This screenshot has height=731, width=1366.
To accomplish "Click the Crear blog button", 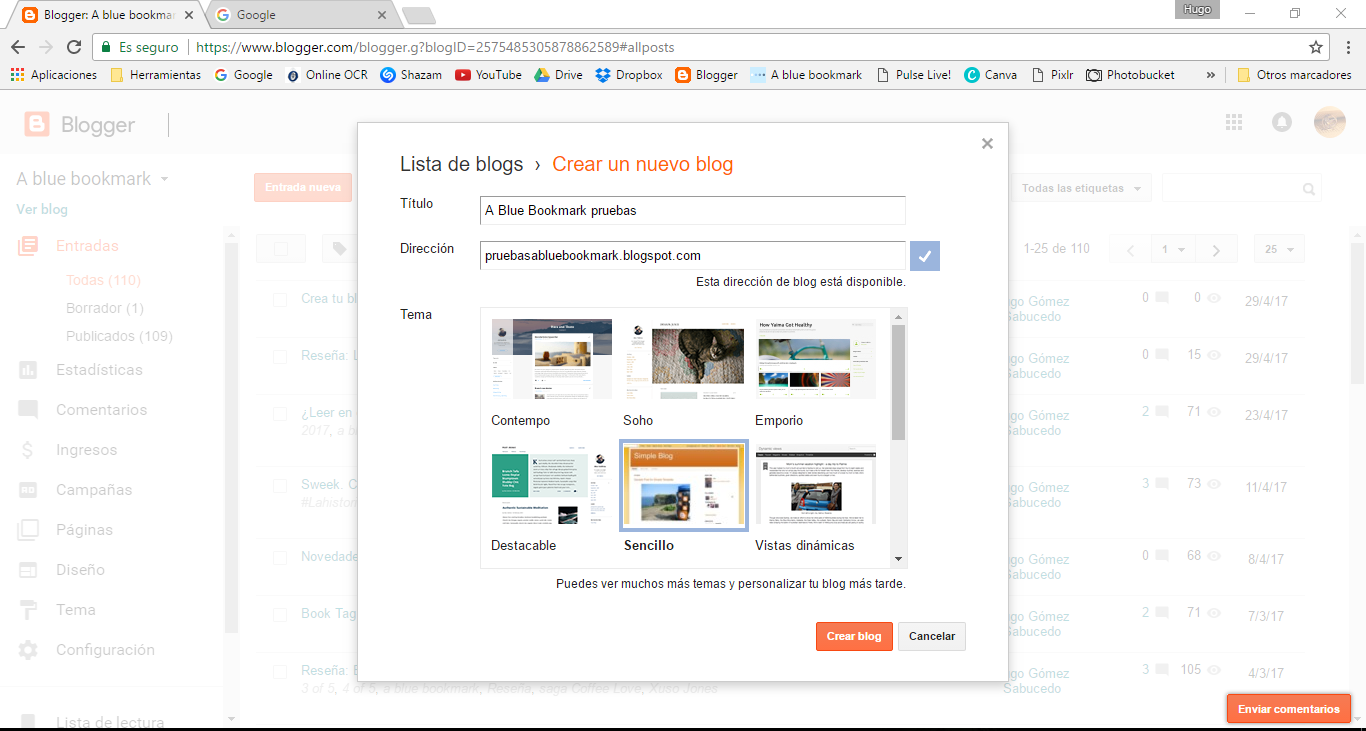I will pyautogui.click(x=853, y=636).
